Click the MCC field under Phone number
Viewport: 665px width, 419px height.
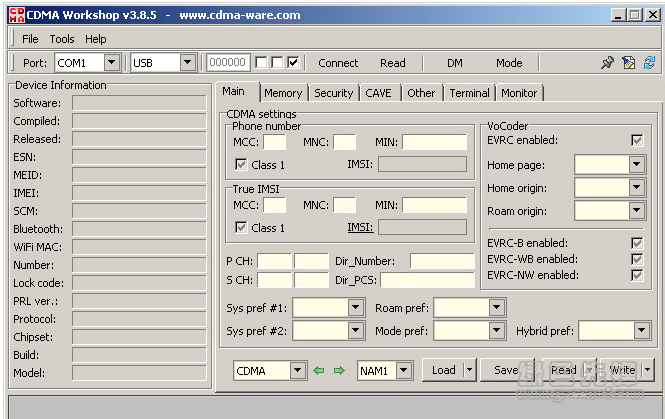(274, 142)
